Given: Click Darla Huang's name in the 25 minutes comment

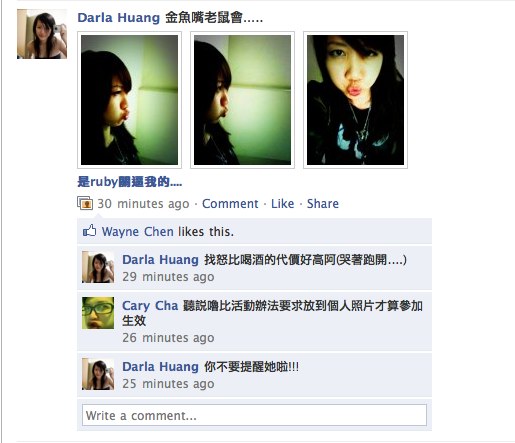Looking at the screenshot, I should pos(160,367).
